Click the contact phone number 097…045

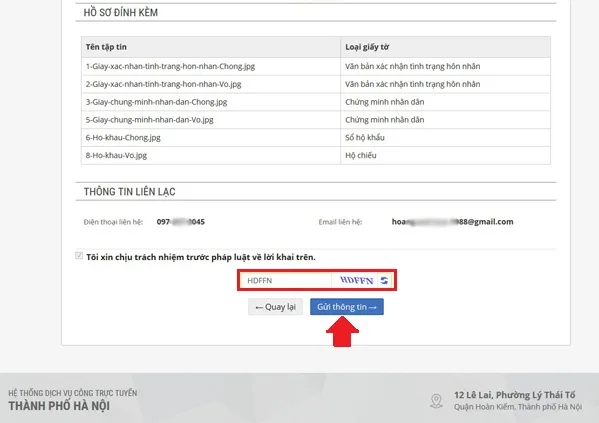[181, 222]
